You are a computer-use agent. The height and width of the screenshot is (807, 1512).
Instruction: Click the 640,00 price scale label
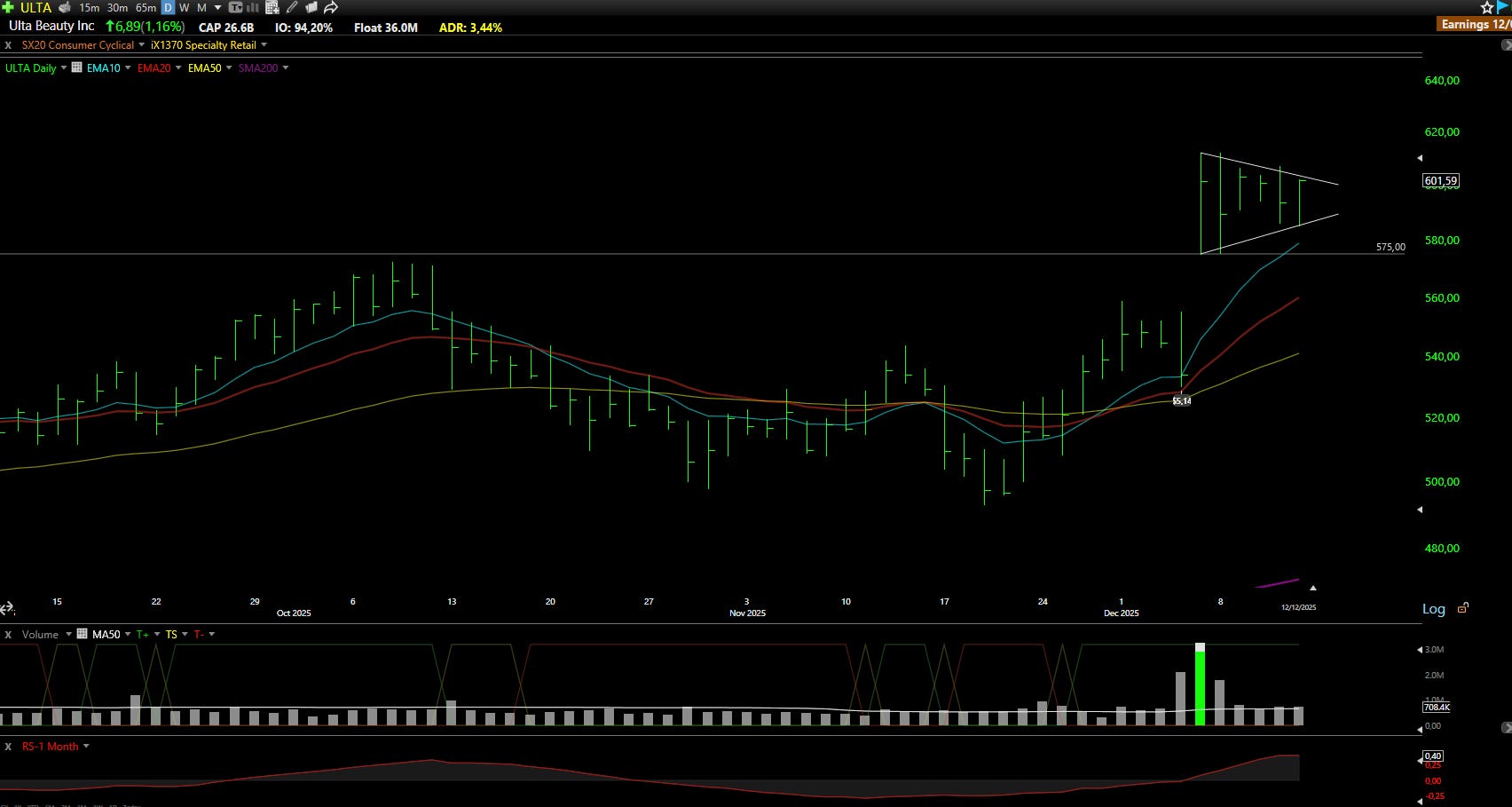click(1442, 81)
